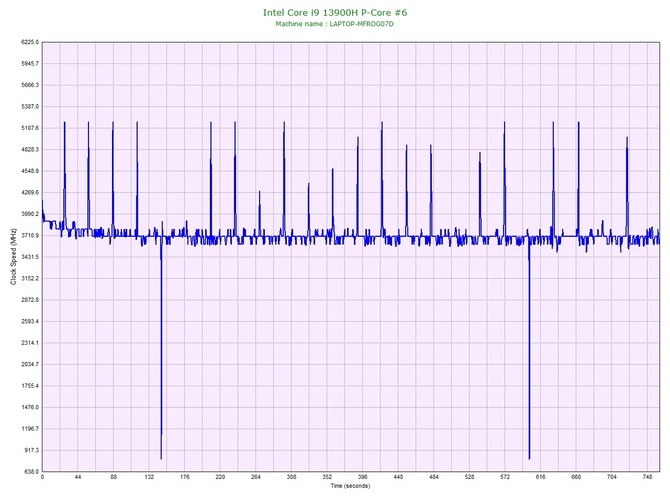This screenshot has height=503, width=670.
Task: Click the 44 seconds x-axis label
Action: point(78,477)
